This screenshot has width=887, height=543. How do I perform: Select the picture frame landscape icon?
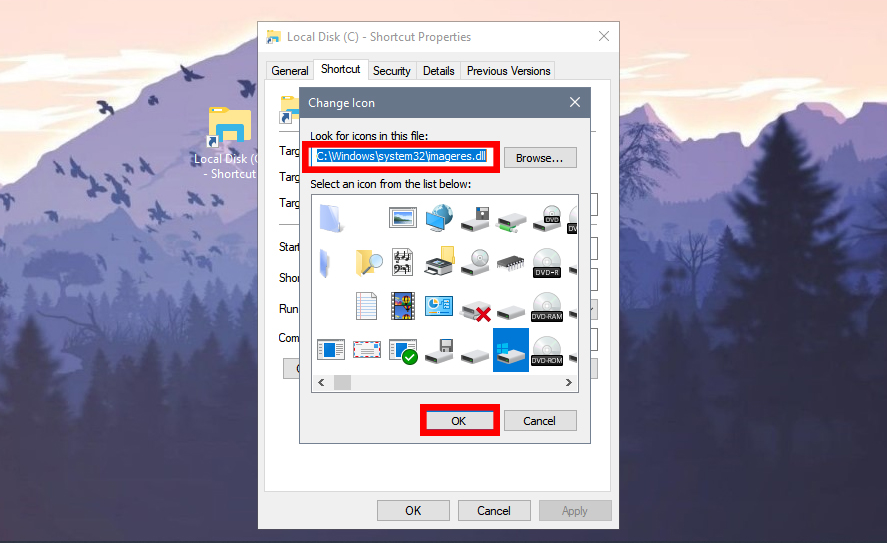coord(402,218)
